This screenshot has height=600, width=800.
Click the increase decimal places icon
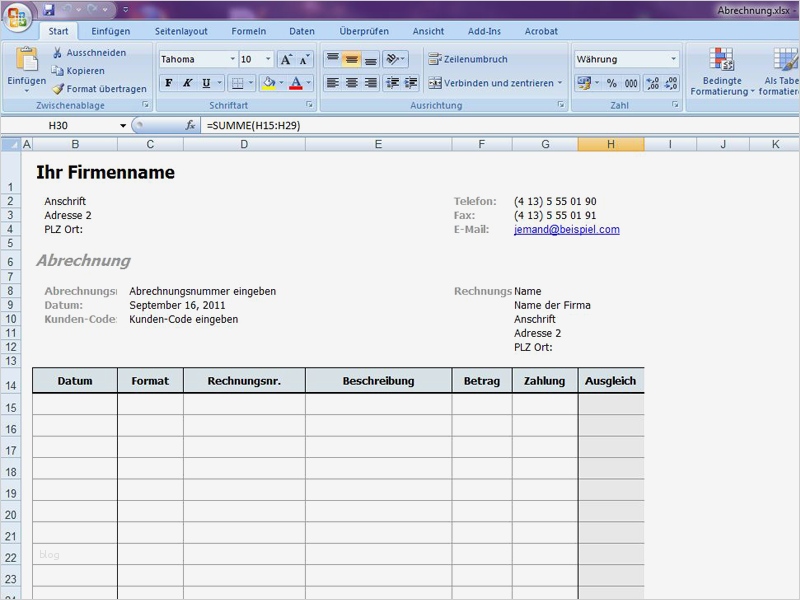click(x=651, y=84)
